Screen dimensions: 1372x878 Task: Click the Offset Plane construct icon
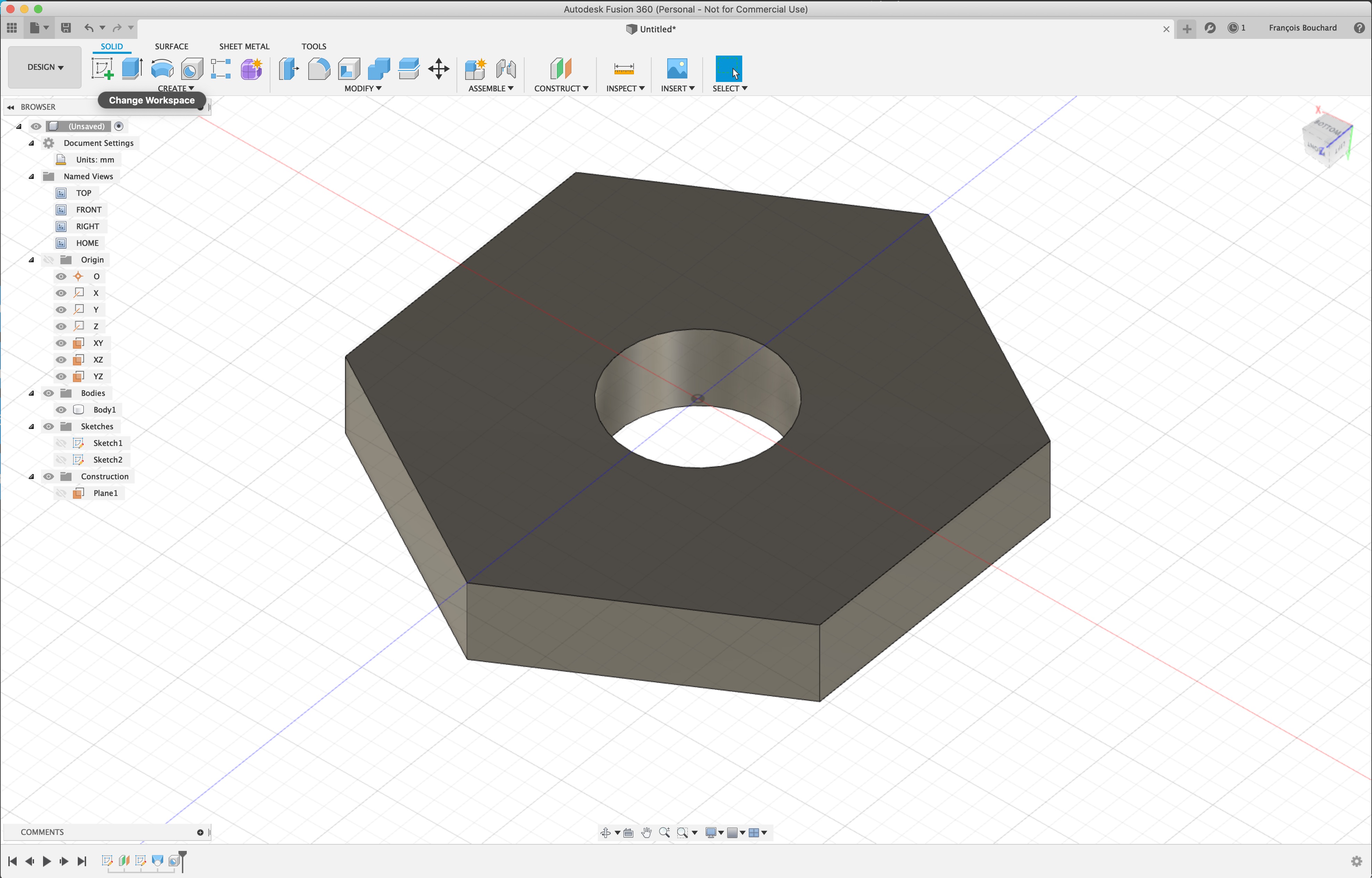pos(561,69)
